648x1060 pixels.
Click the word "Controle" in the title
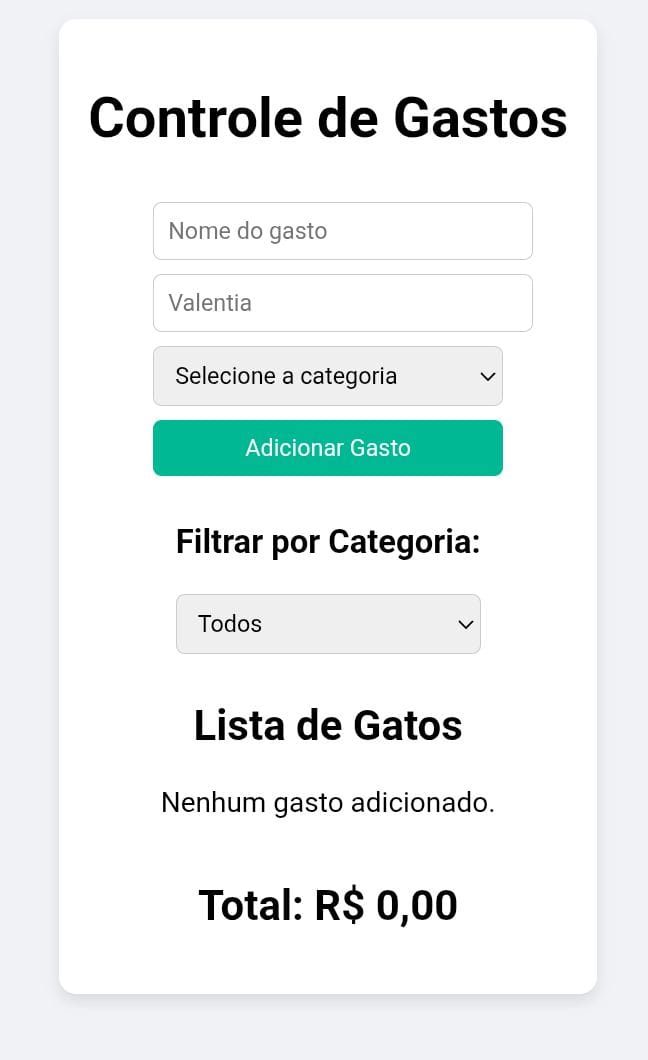[x=195, y=118]
